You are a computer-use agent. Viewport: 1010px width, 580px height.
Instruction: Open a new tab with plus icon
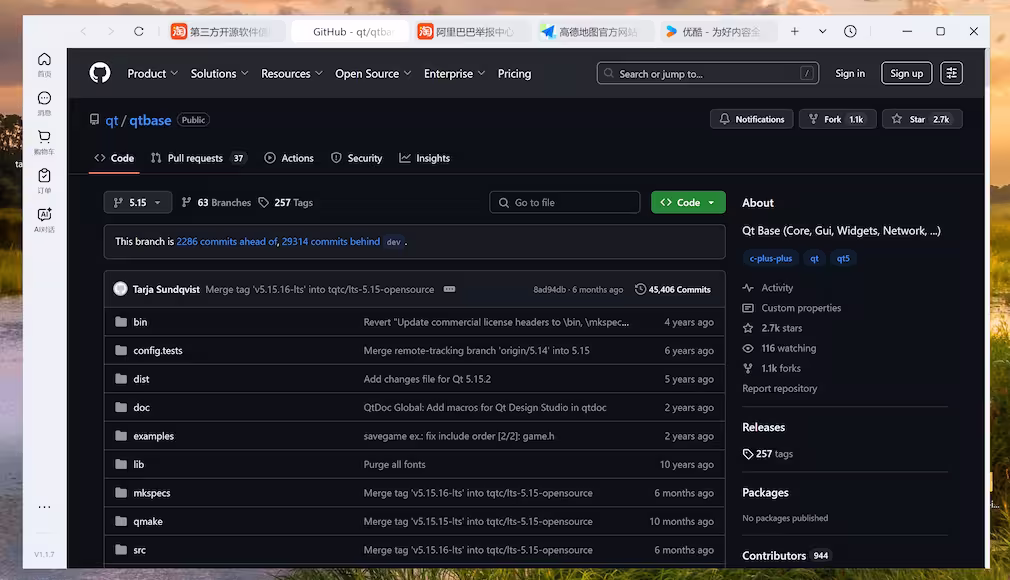tap(795, 32)
